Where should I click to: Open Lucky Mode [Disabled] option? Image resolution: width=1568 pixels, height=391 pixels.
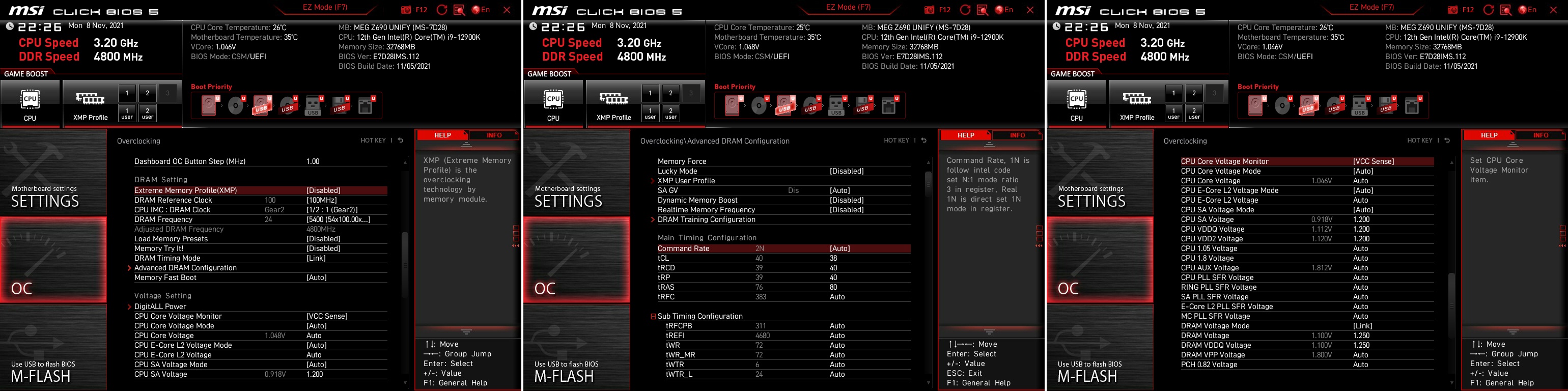784,171
